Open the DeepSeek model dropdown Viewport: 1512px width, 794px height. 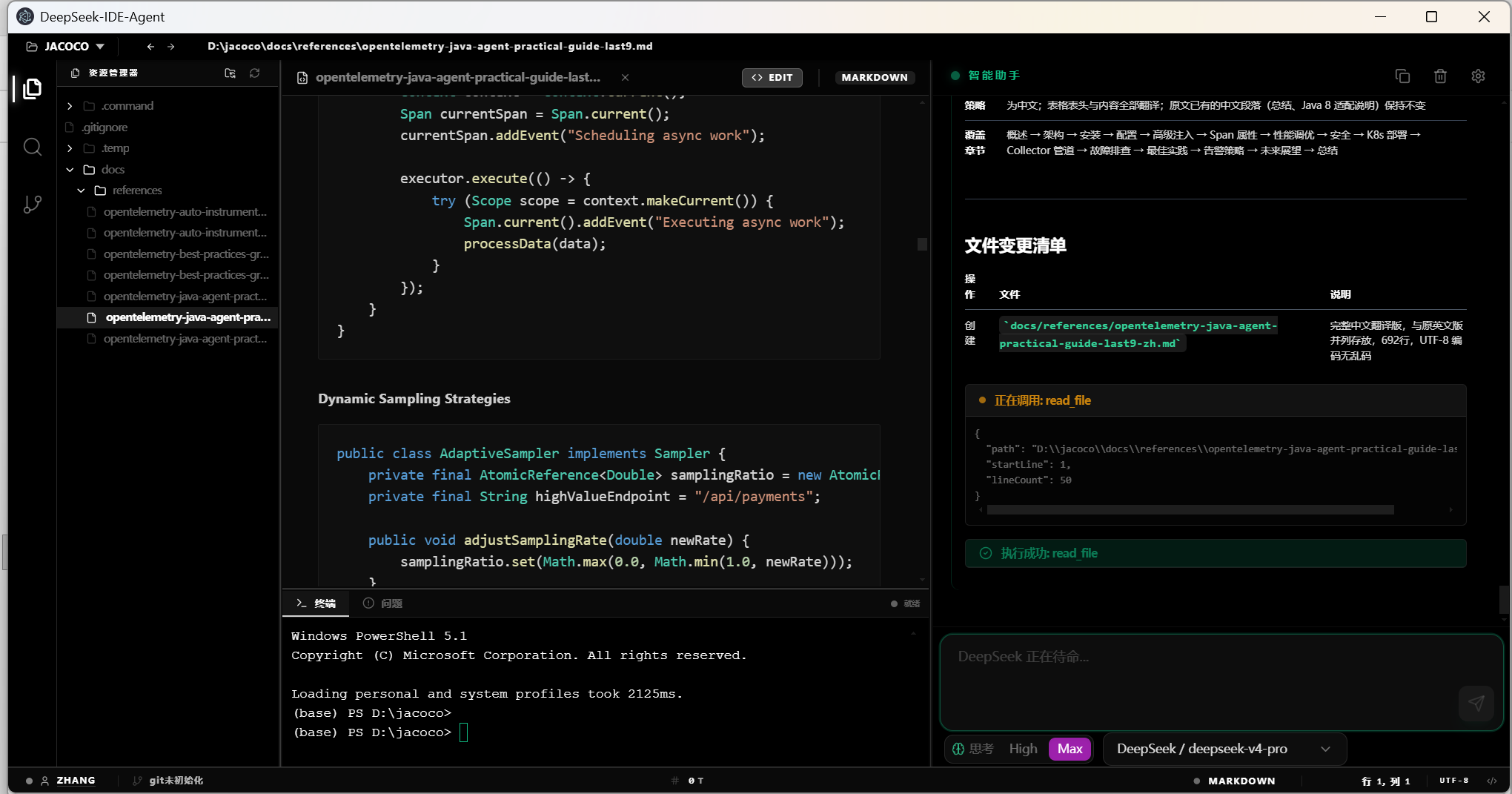(x=1224, y=749)
